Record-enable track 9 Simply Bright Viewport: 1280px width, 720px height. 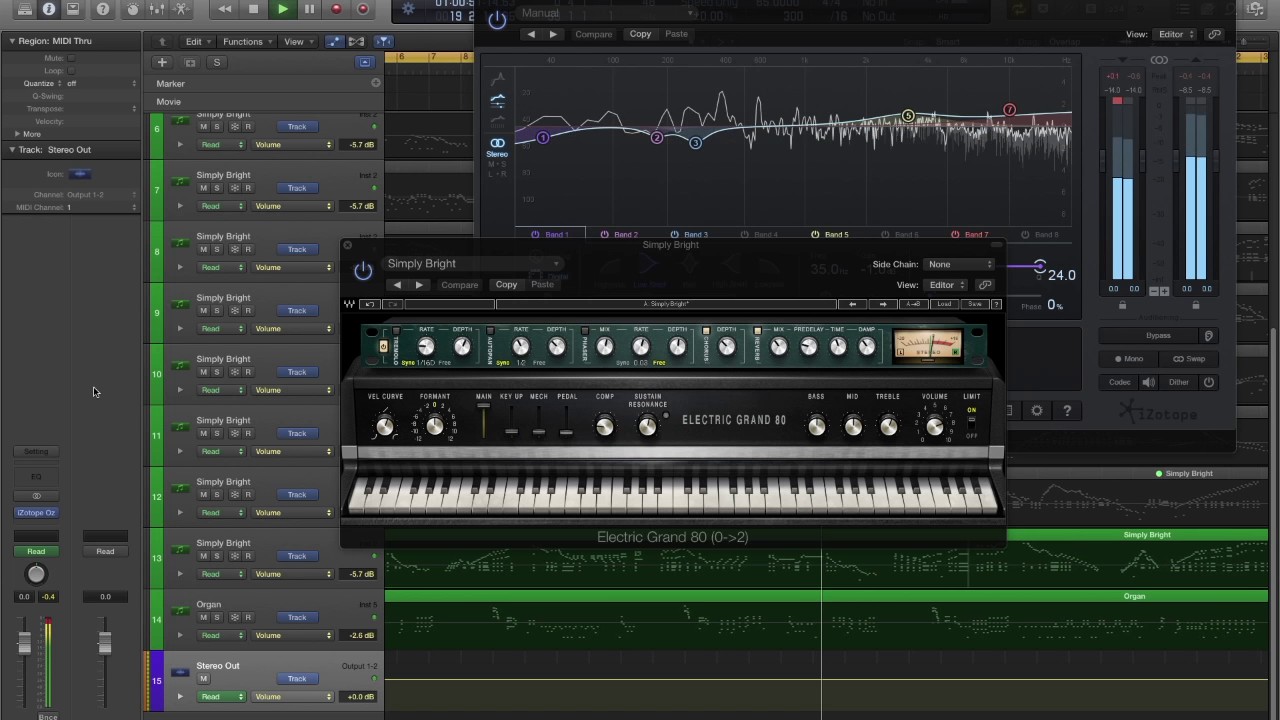tap(248, 311)
